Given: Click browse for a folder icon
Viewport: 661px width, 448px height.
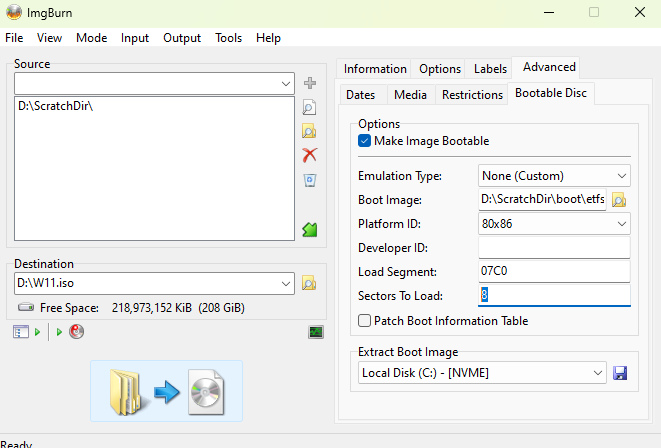Looking at the screenshot, I should [310, 131].
